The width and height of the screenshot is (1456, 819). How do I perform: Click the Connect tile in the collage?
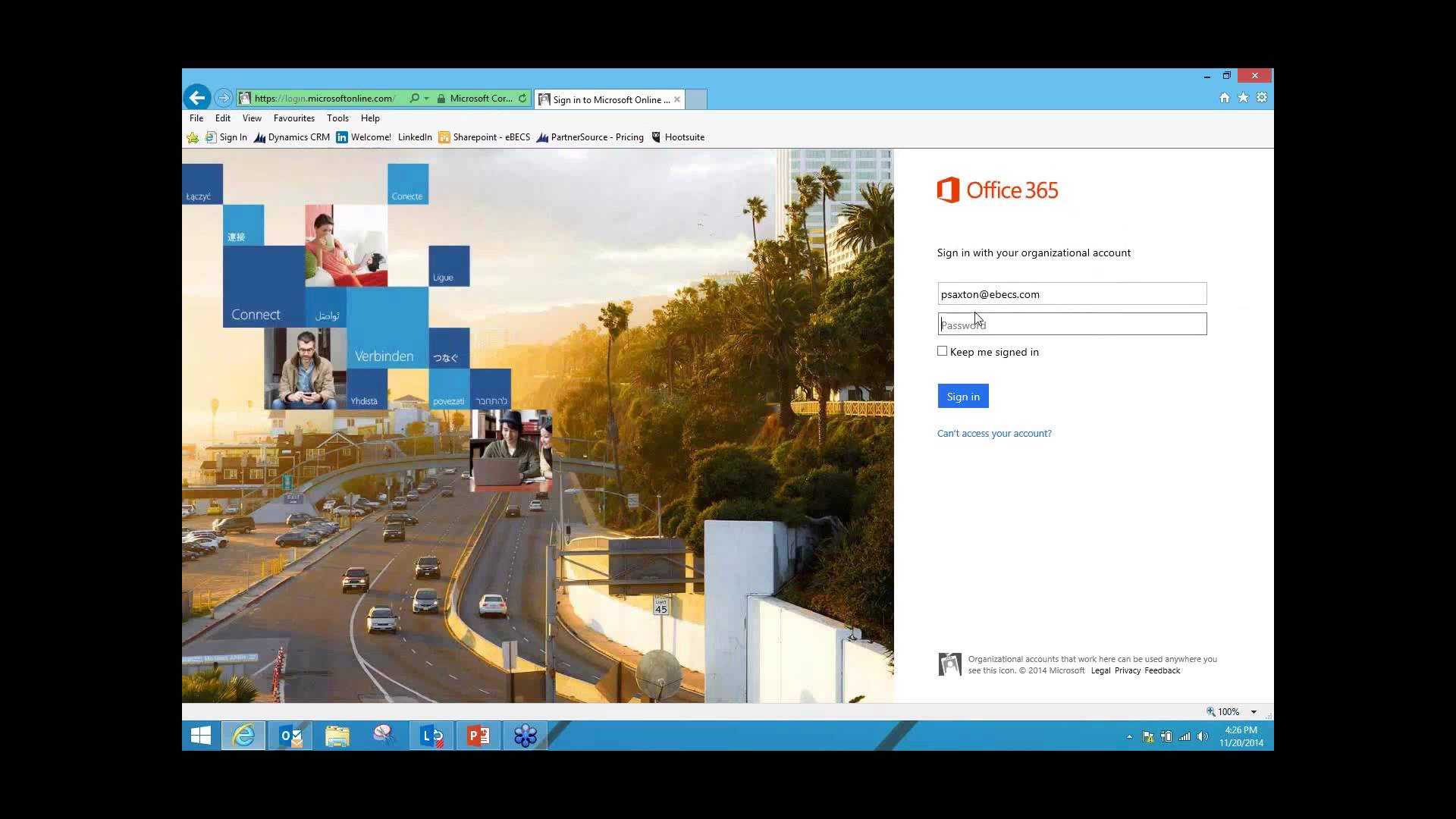click(264, 287)
